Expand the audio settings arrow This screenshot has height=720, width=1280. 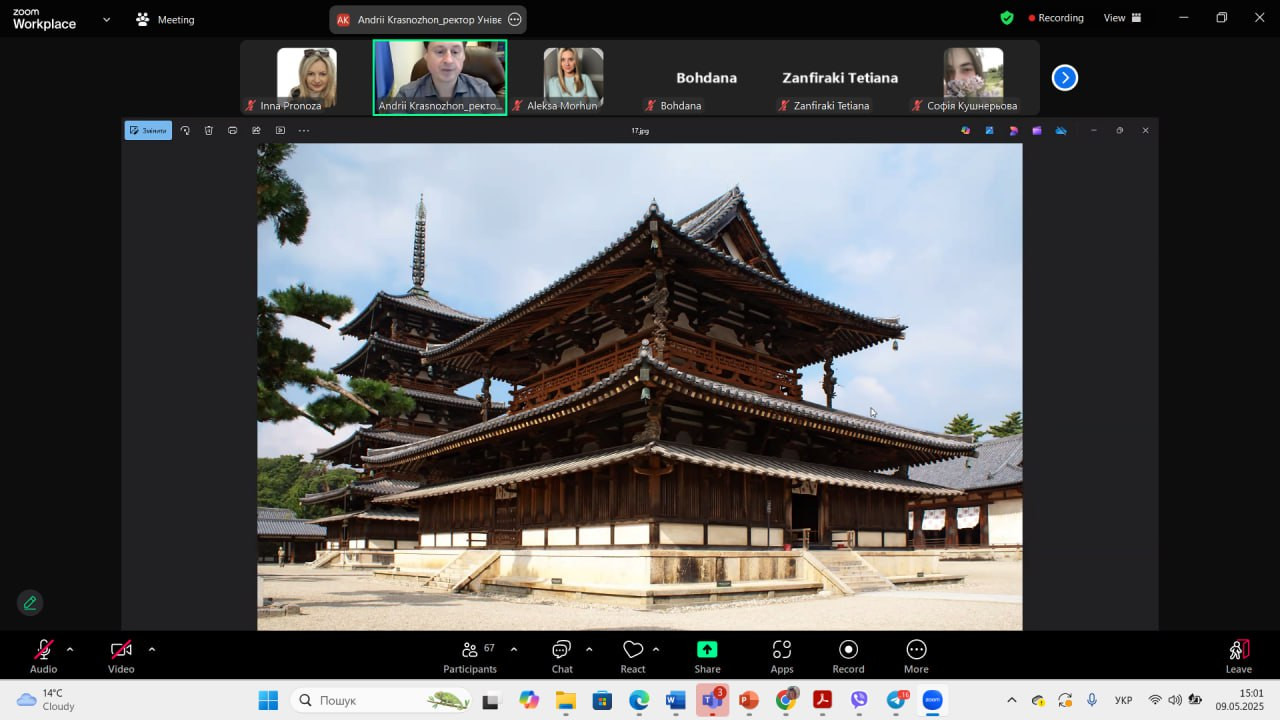click(x=70, y=649)
